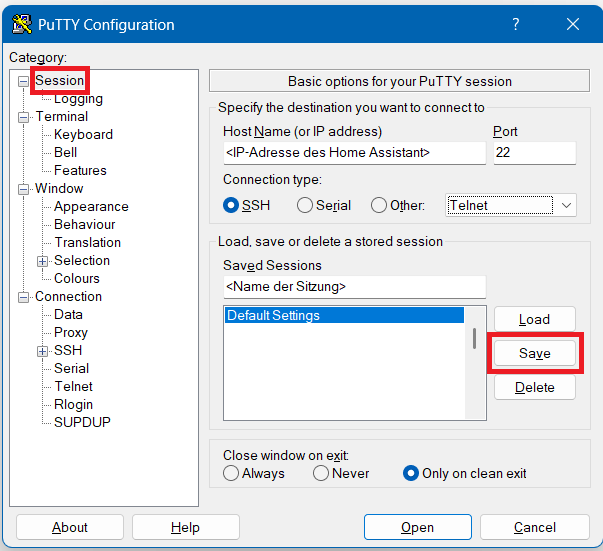The image size is (603, 551).
Task: Expand the Selection tree node
Action: (x=43, y=261)
